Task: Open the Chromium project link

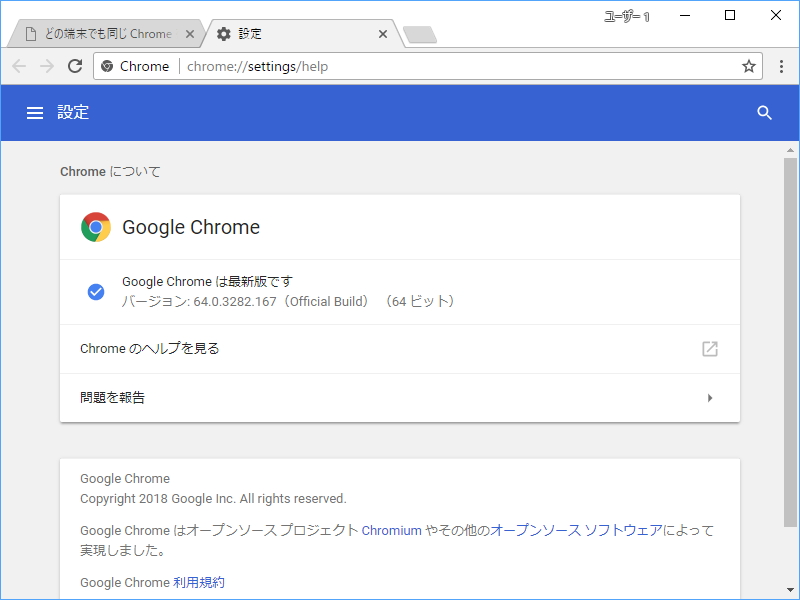Action: [x=392, y=530]
